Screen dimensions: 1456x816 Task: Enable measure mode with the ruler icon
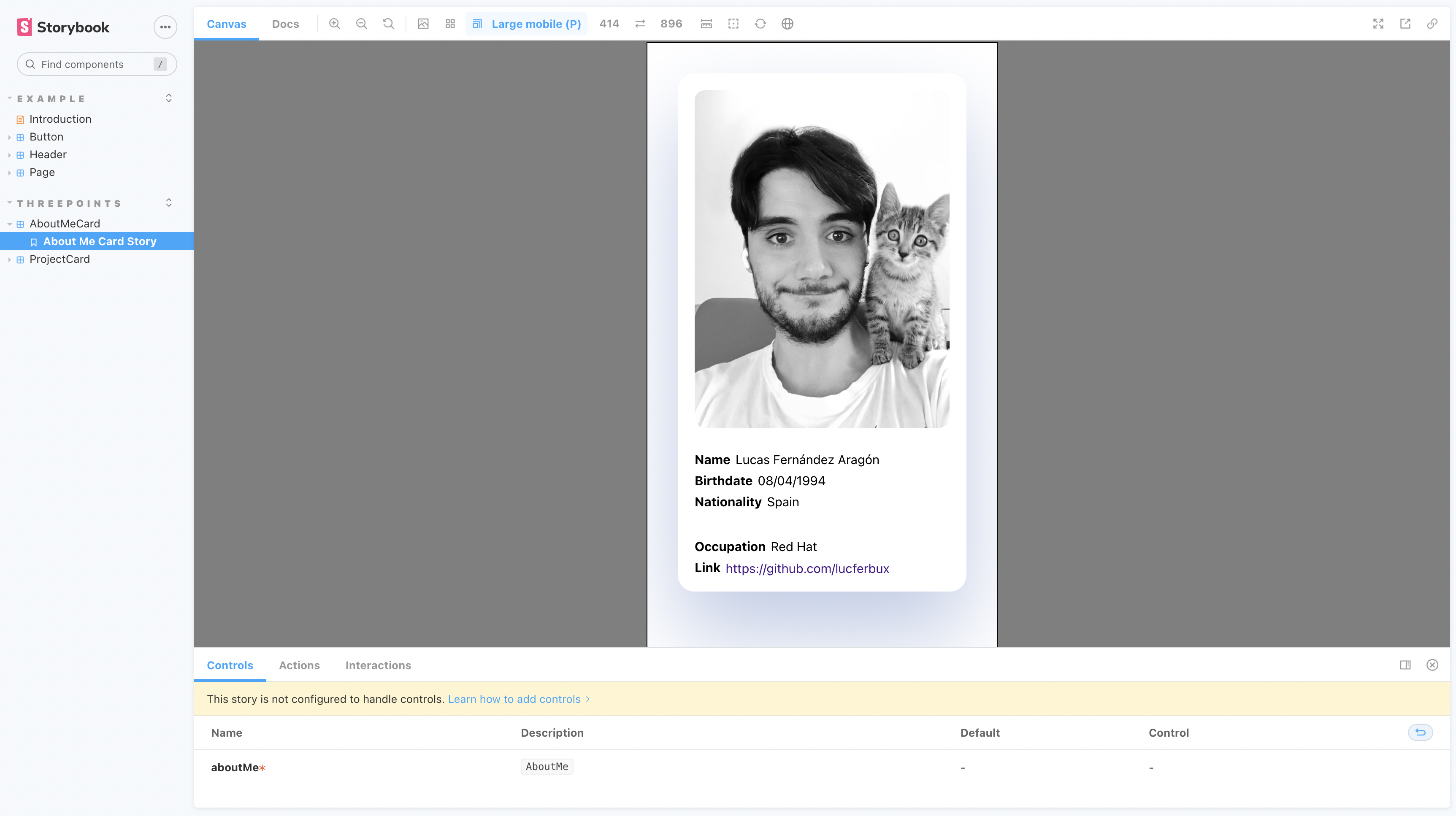pos(706,24)
